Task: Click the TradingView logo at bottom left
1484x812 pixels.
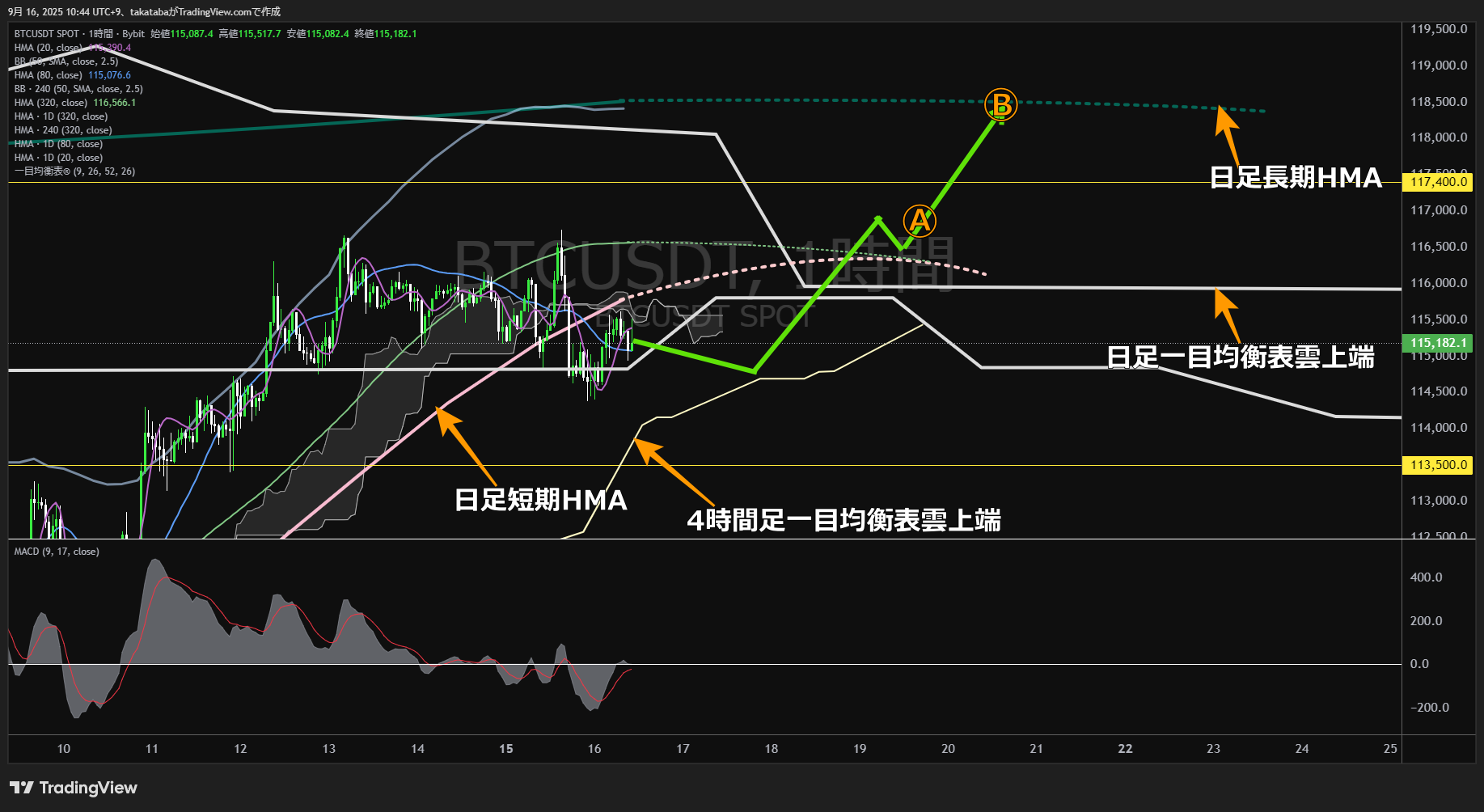Action: [74, 788]
